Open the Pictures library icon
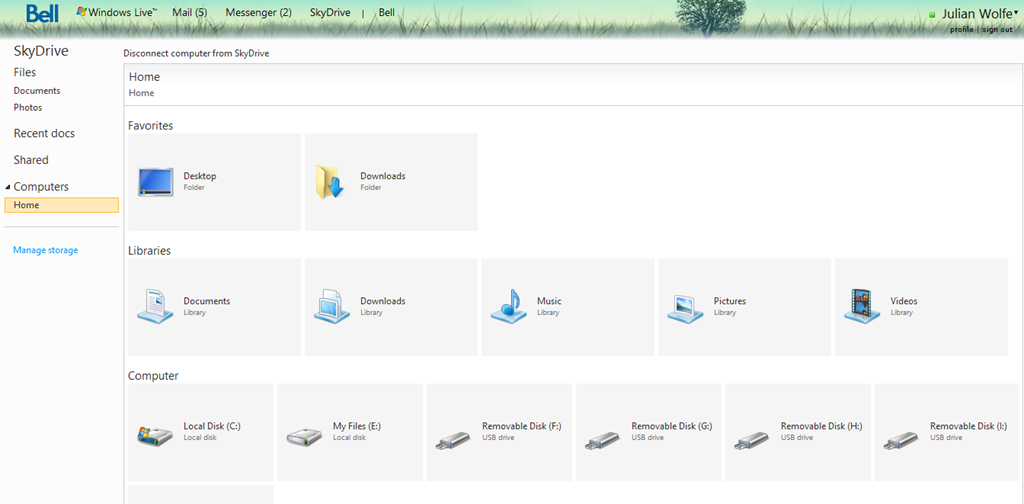This screenshot has width=1024, height=504. pos(685,307)
